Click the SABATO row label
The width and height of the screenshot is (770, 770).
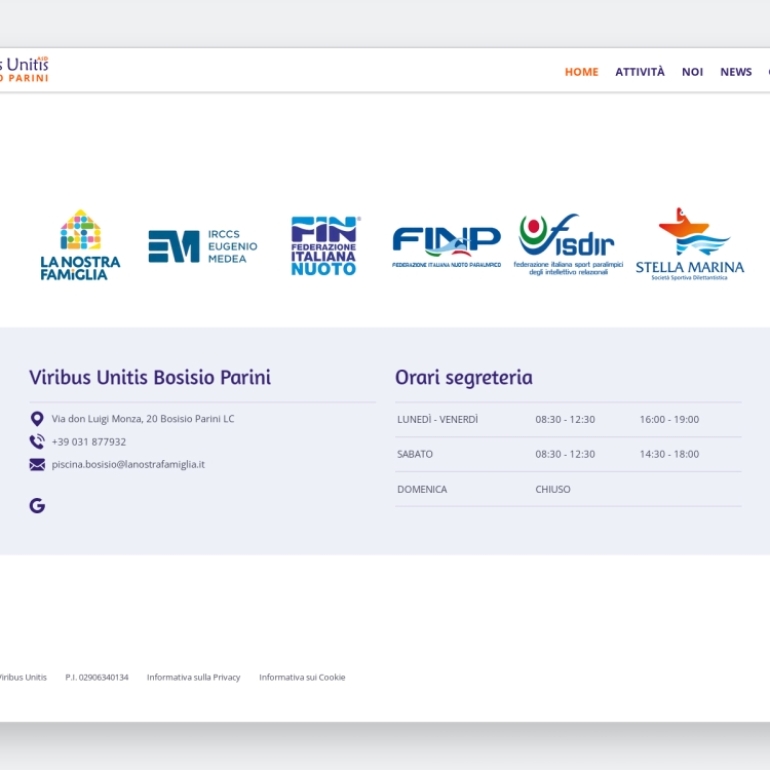415,454
